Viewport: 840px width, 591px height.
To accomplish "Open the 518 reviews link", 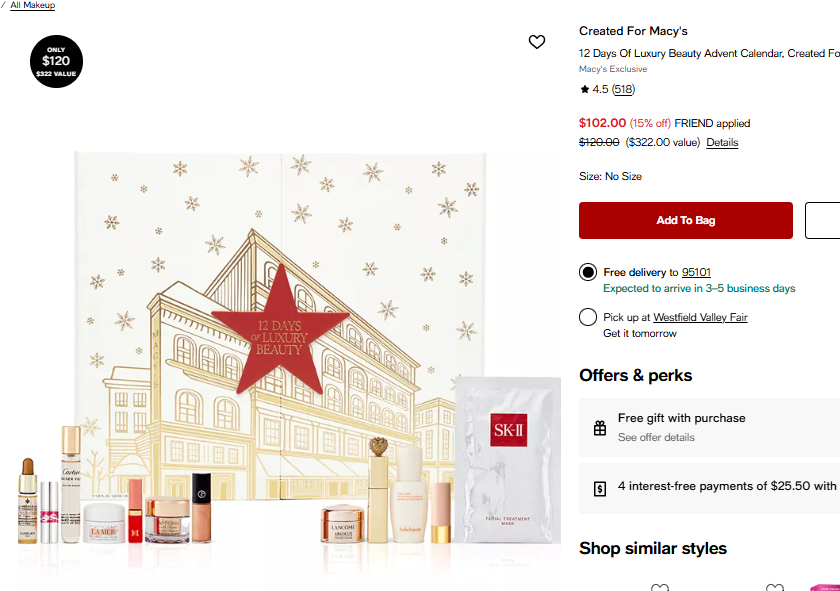I will click(x=624, y=90).
